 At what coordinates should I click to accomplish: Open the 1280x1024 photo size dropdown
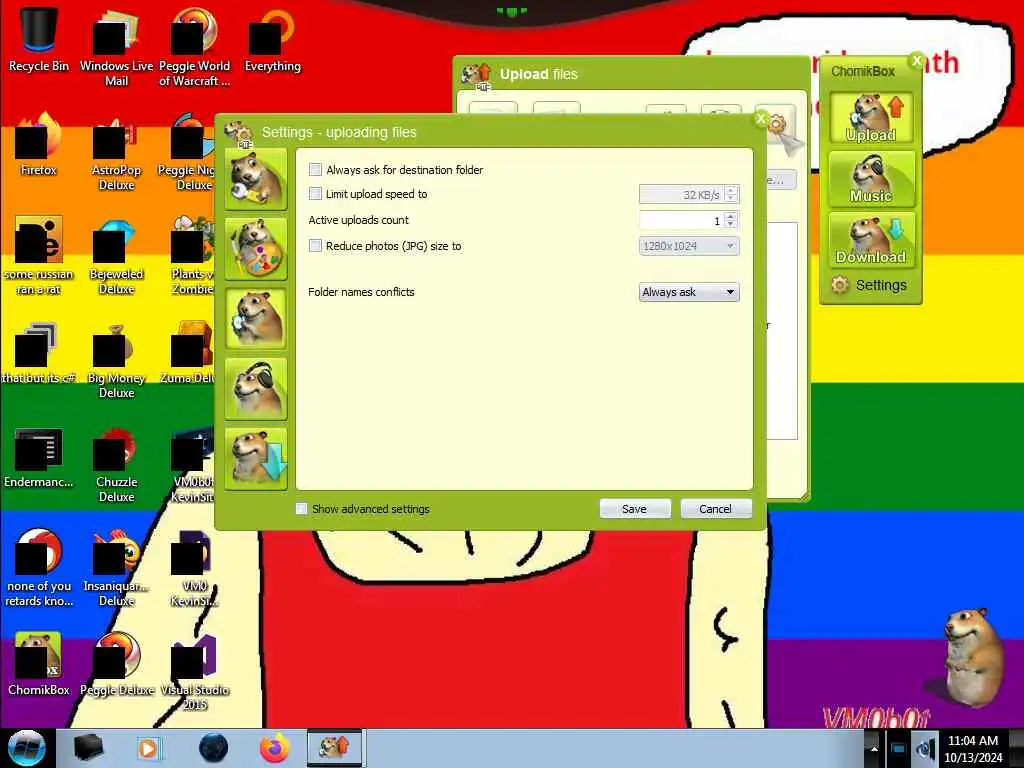pyautogui.click(x=689, y=246)
